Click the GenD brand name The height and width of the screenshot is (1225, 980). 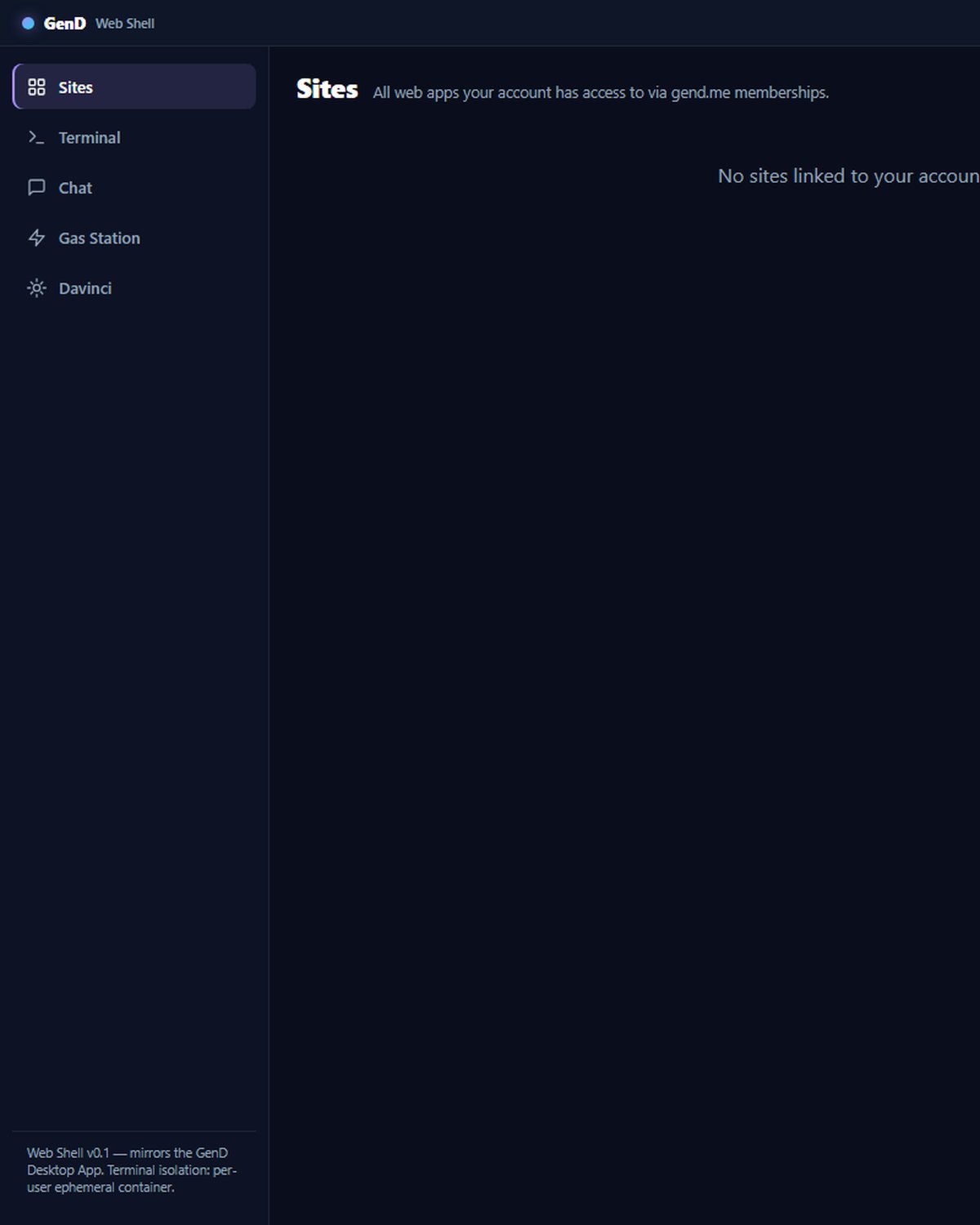[x=65, y=24]
